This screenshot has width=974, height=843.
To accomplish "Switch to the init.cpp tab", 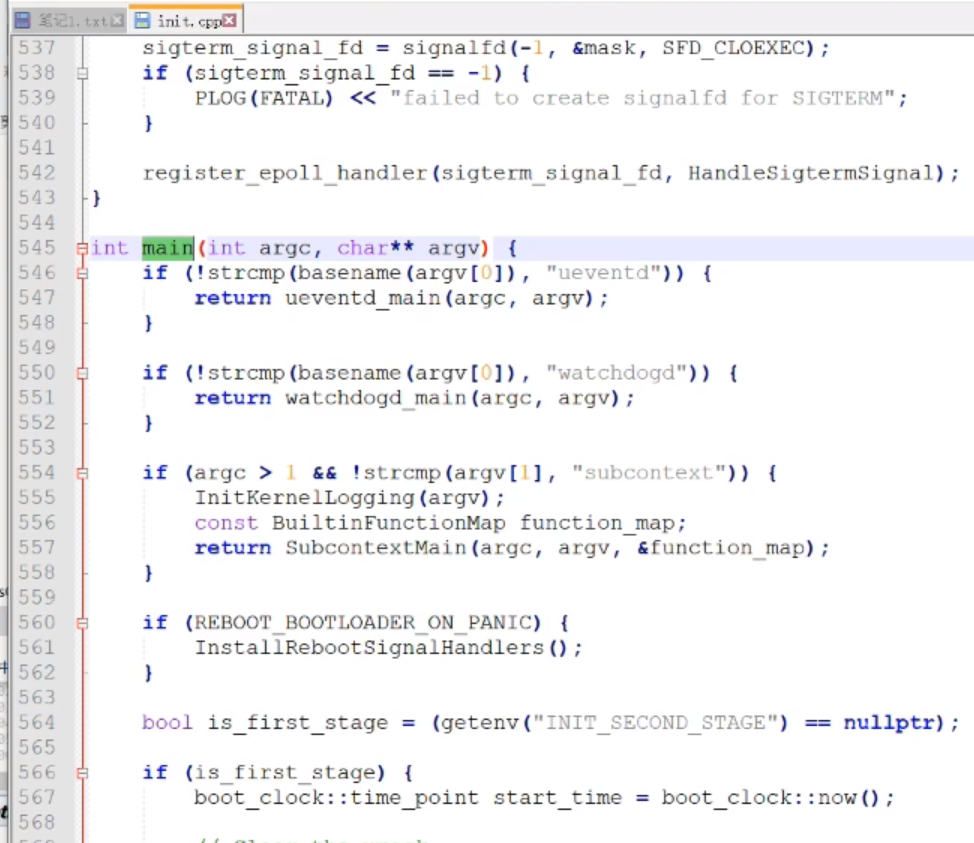I will coord(189,21).
